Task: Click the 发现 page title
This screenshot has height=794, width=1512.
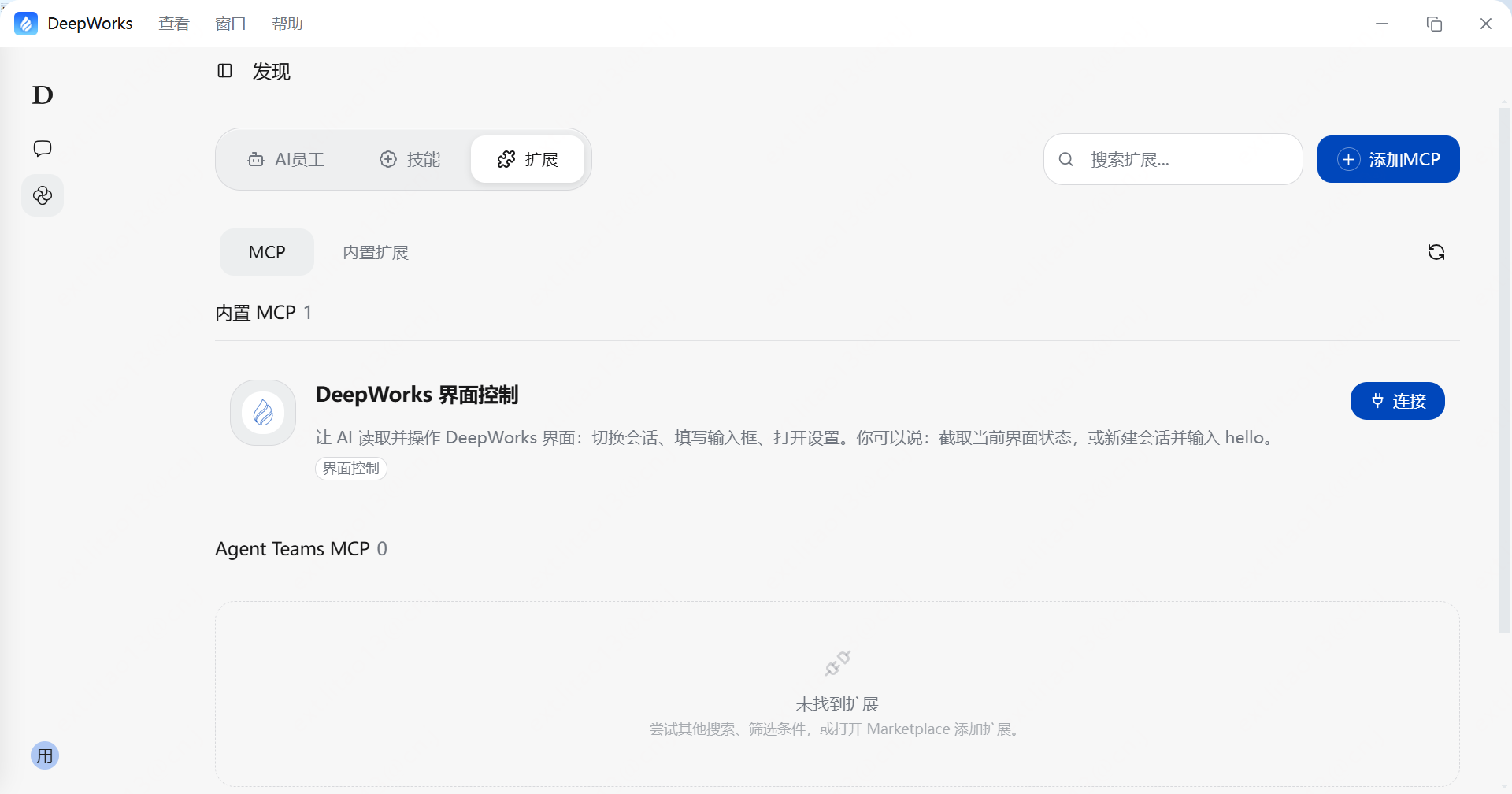Action: (x=272, y=72)
